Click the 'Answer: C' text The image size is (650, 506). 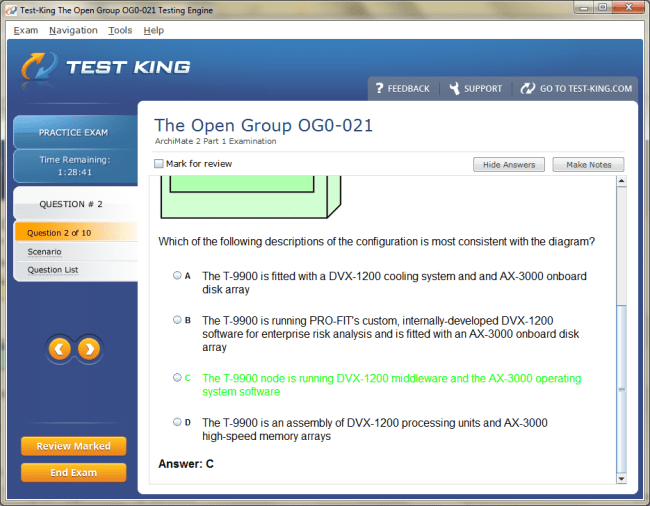pyautogui.click(x=186, y=464)
